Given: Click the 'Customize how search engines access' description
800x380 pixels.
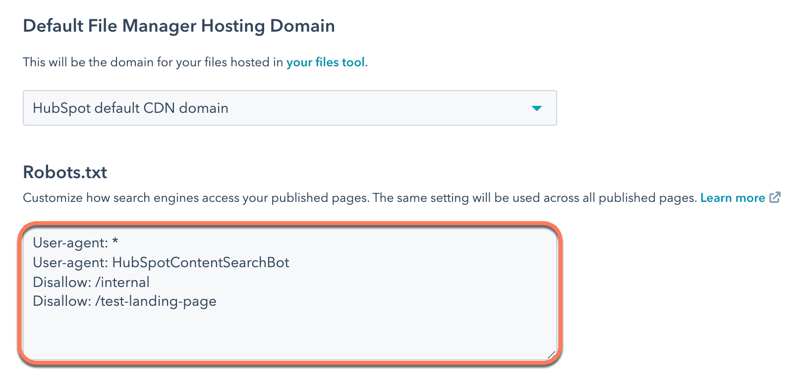Looking at the screenshot, I should 360,198.
